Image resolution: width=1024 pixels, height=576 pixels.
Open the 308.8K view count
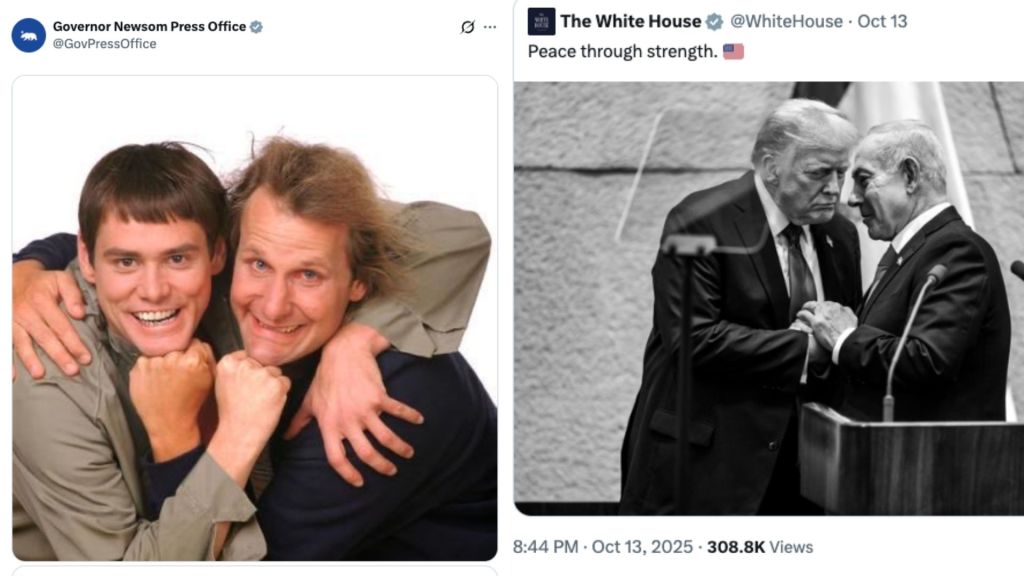735,547
